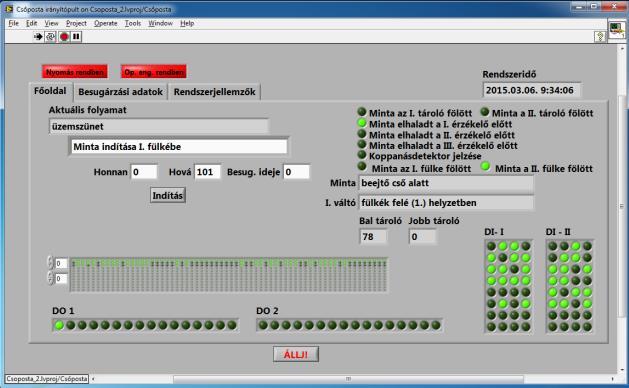Click LED for Minta elhaladt a I. érzékelő előtt
The width and height of the screenshot is (629, 388).
362,123
